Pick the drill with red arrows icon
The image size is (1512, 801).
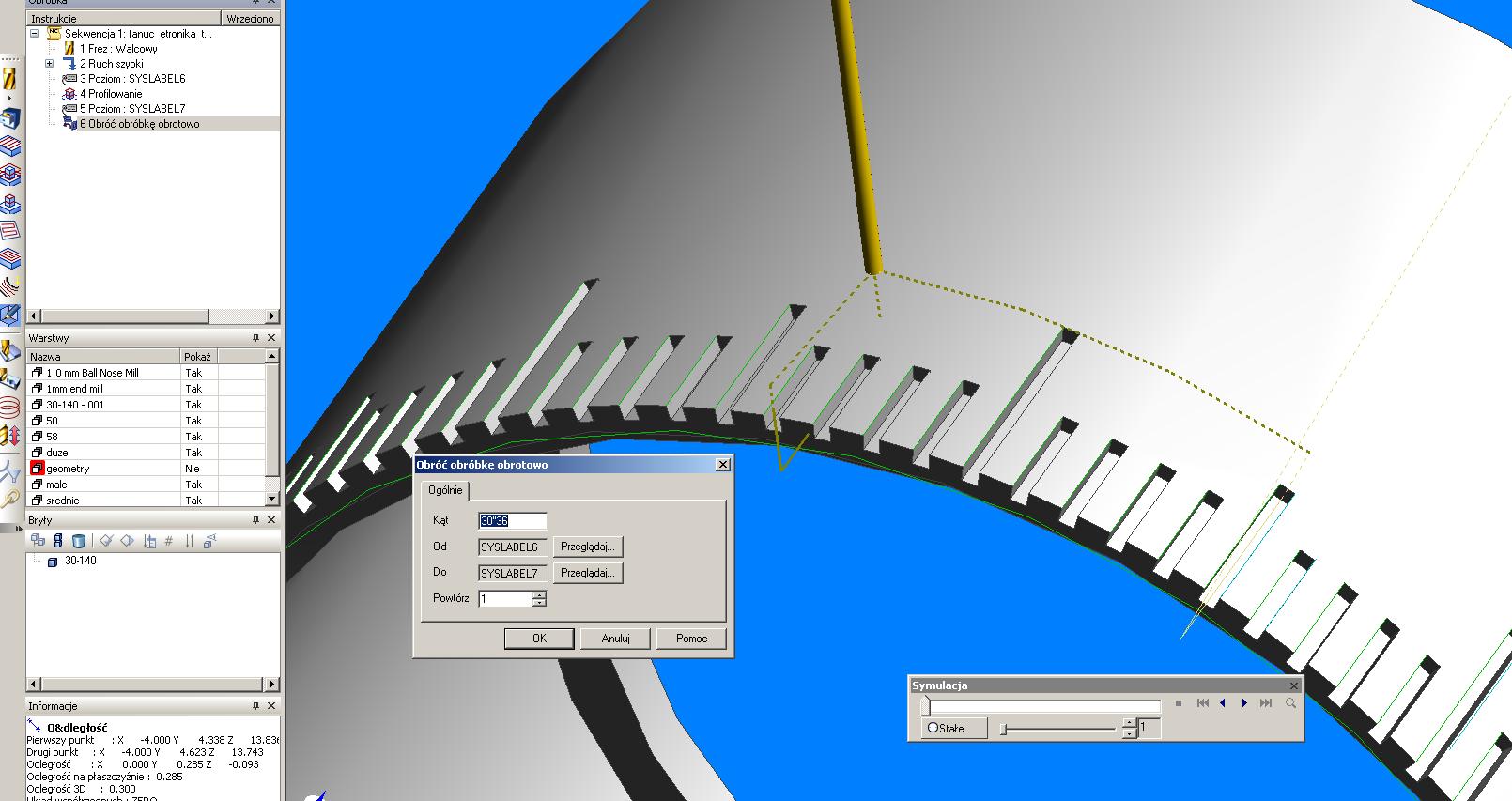(9, 436)
